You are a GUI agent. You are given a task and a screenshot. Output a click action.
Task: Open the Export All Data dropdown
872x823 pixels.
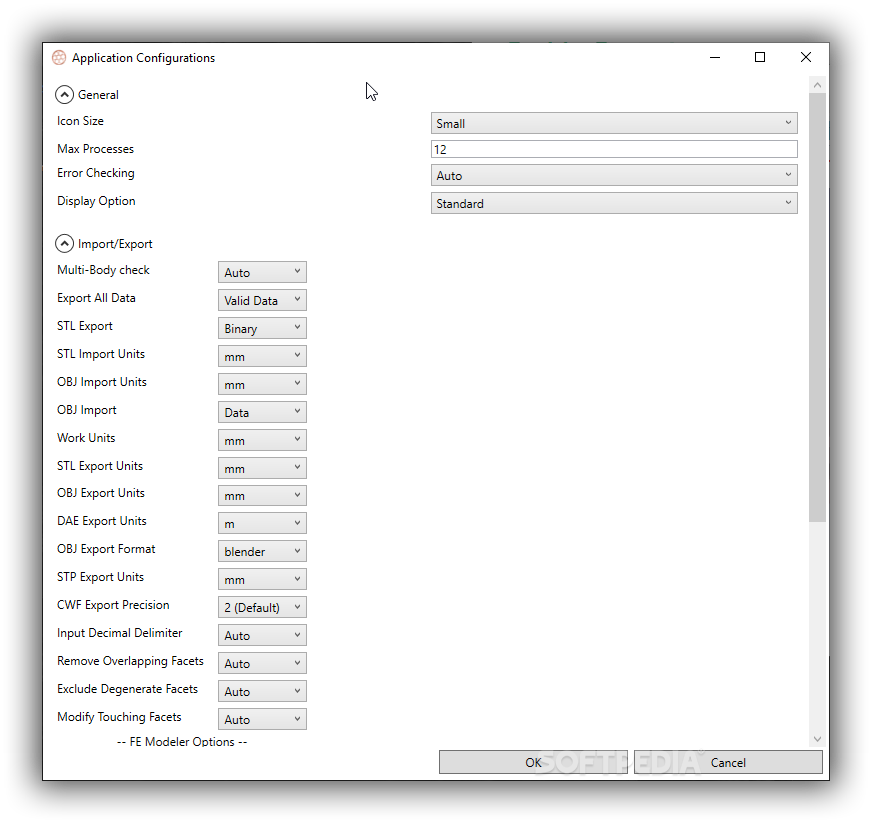click(262, 300)
